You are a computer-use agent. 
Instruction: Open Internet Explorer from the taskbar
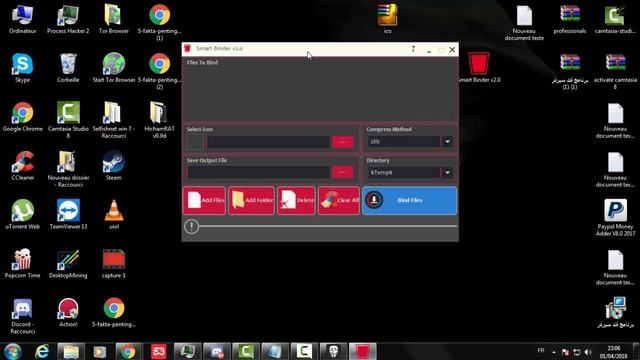pos(42,351)
